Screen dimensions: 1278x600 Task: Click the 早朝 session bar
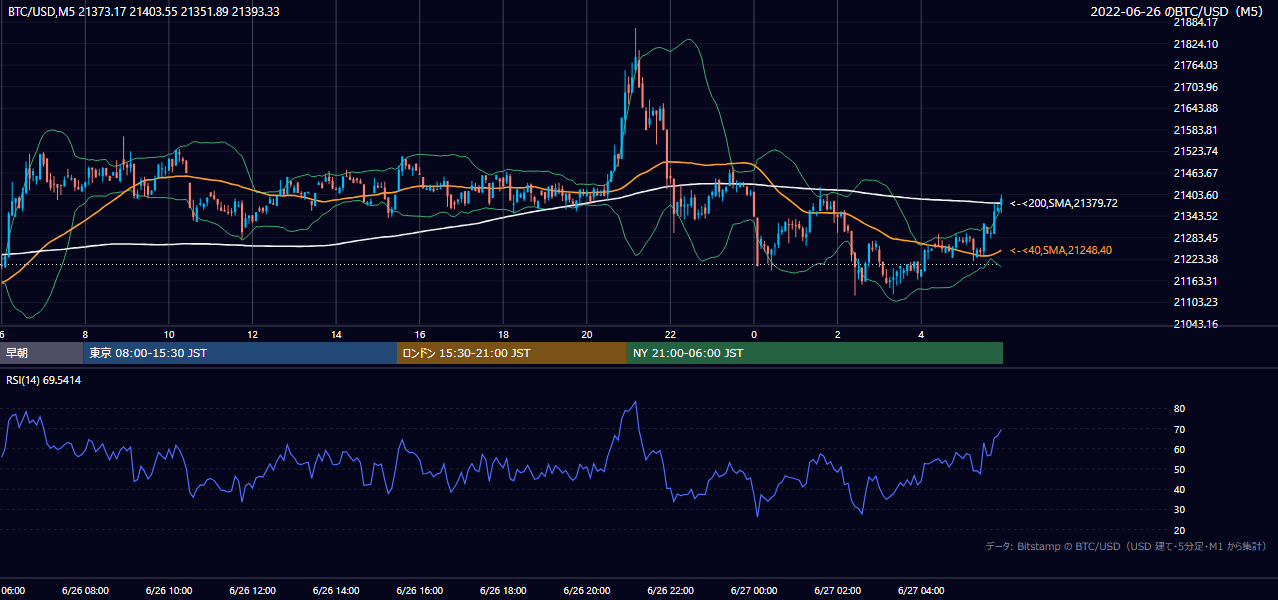point(42,353)
